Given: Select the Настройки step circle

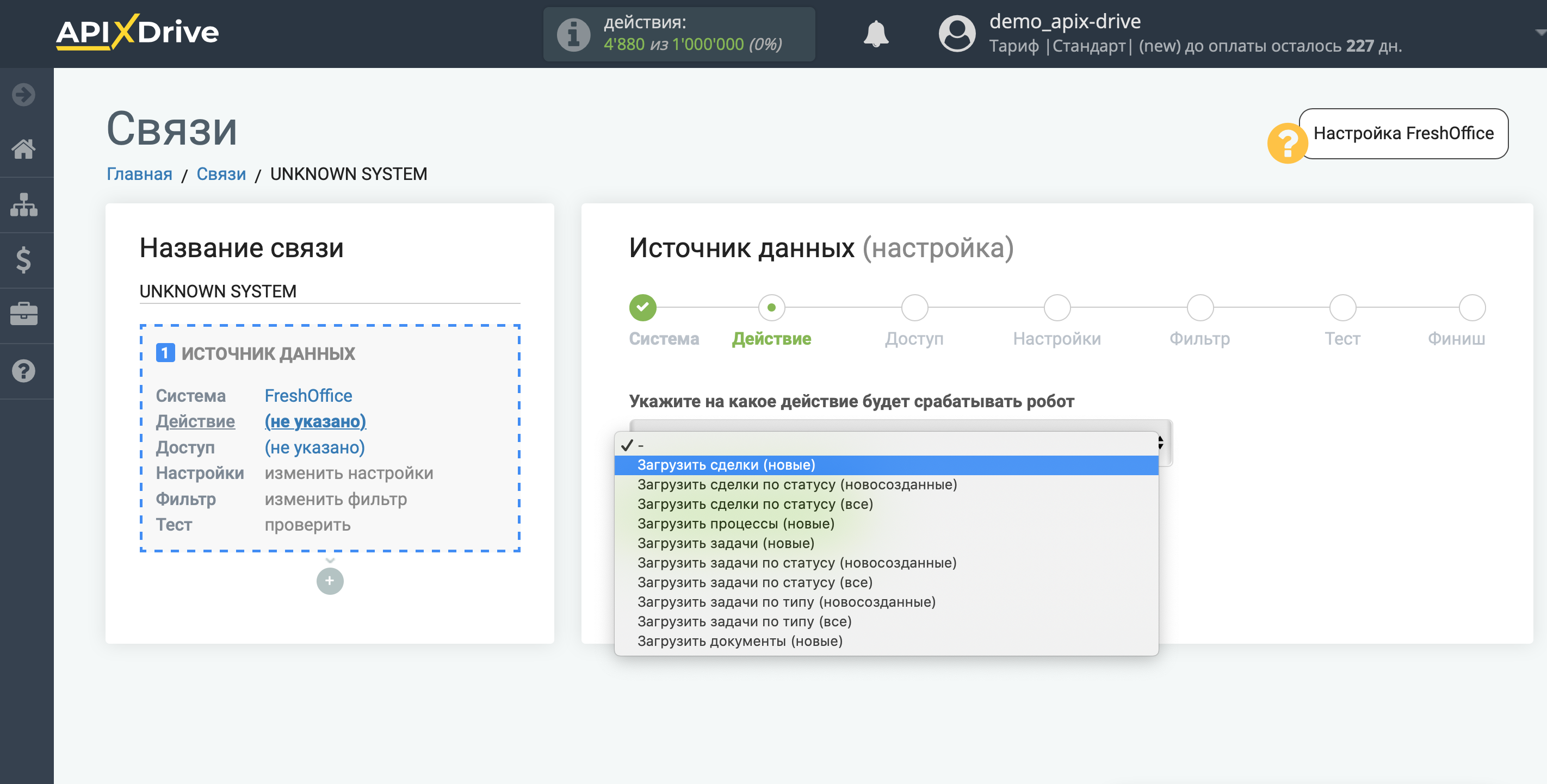Looking at the screenshot, I should pos(1057,307).
